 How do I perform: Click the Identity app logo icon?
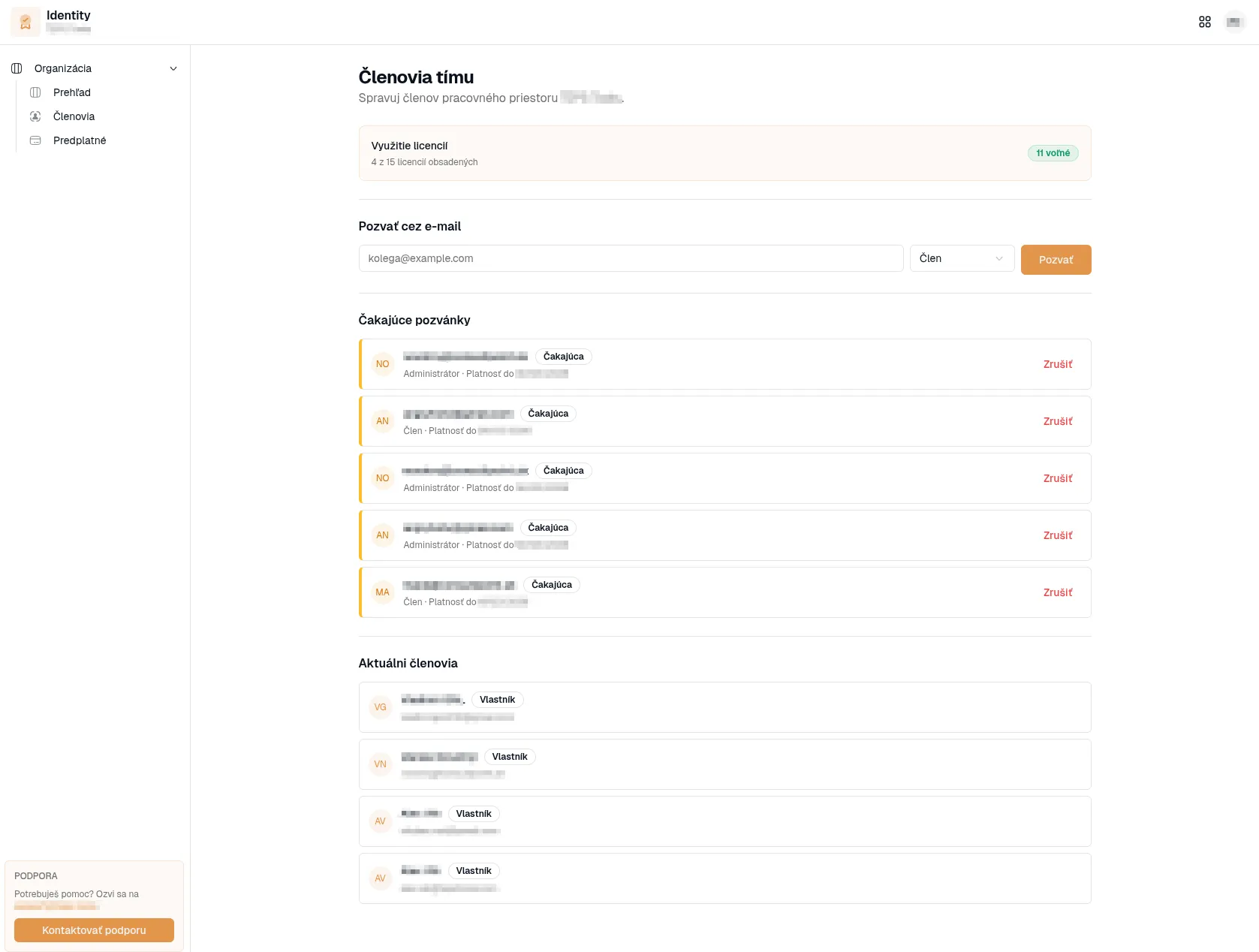[26, 22]
